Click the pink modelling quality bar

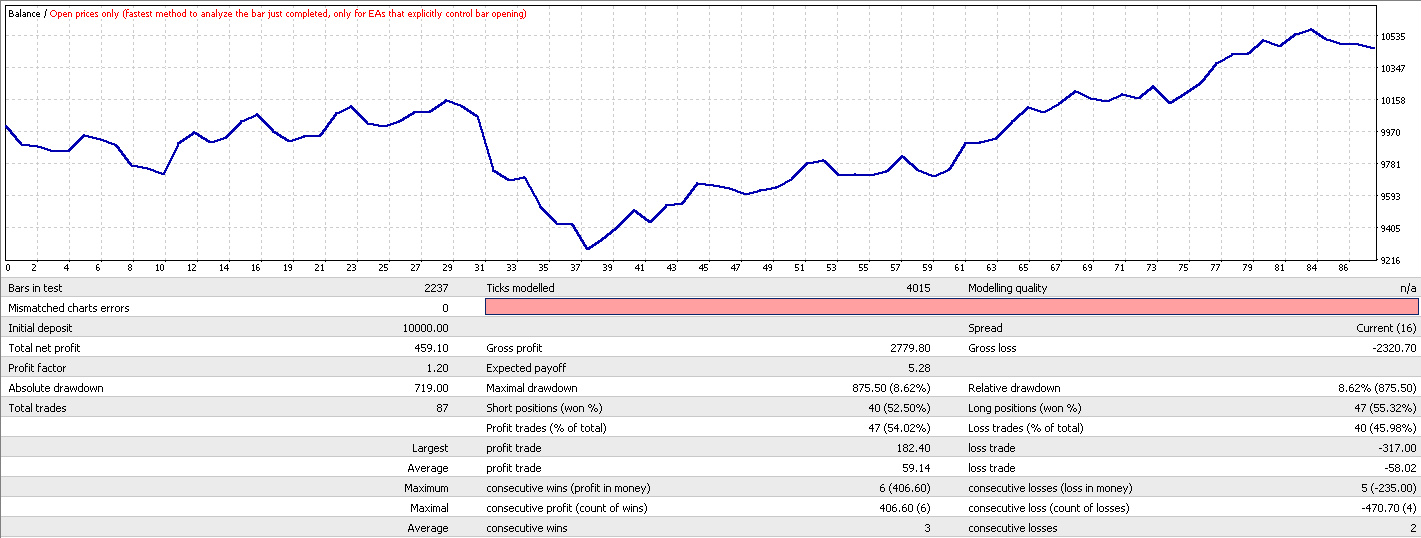pyautogui.click(x=951, y=308)
